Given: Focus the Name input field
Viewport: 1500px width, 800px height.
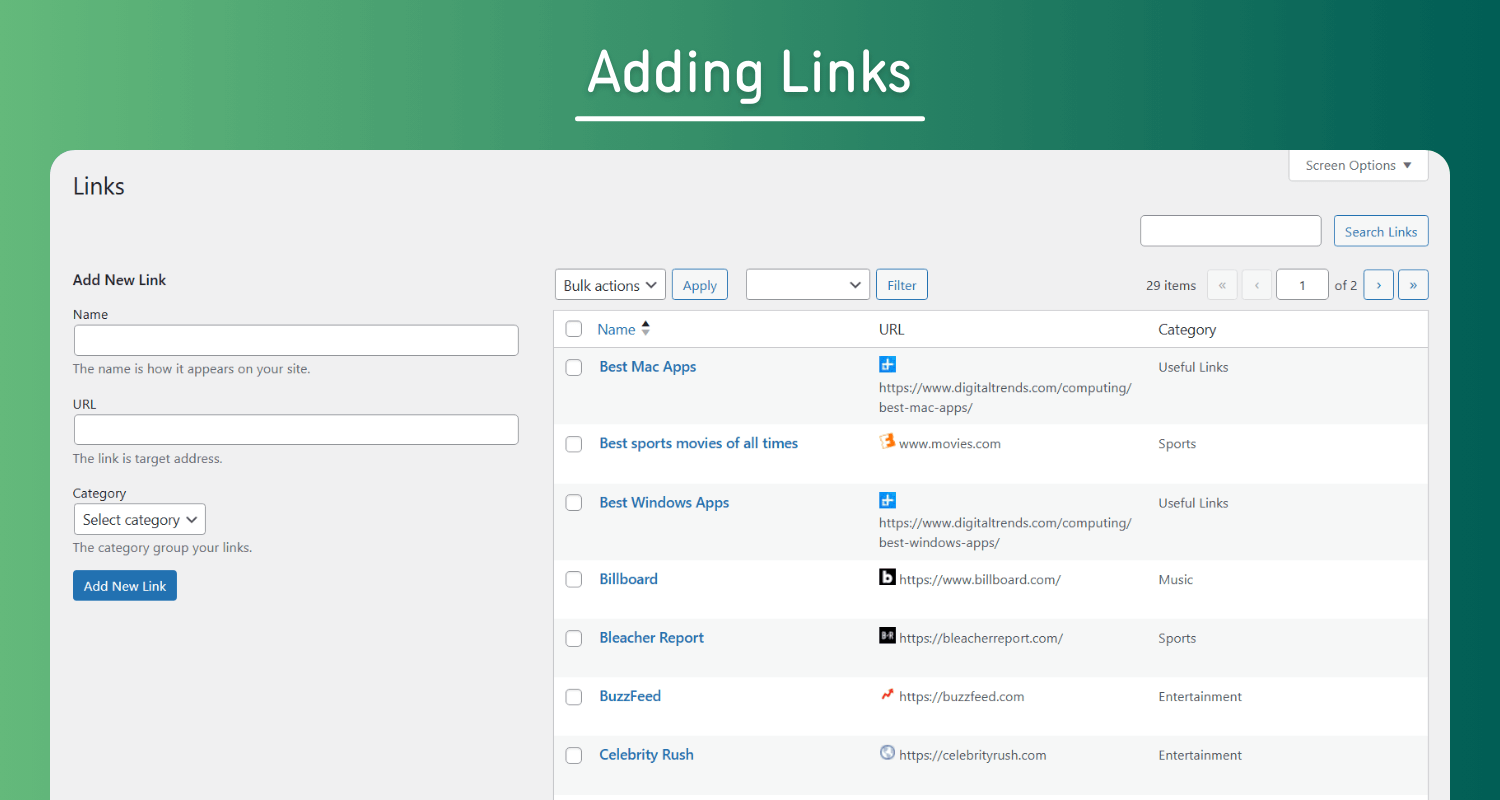Looking at the screenshot, I should 296,340.
